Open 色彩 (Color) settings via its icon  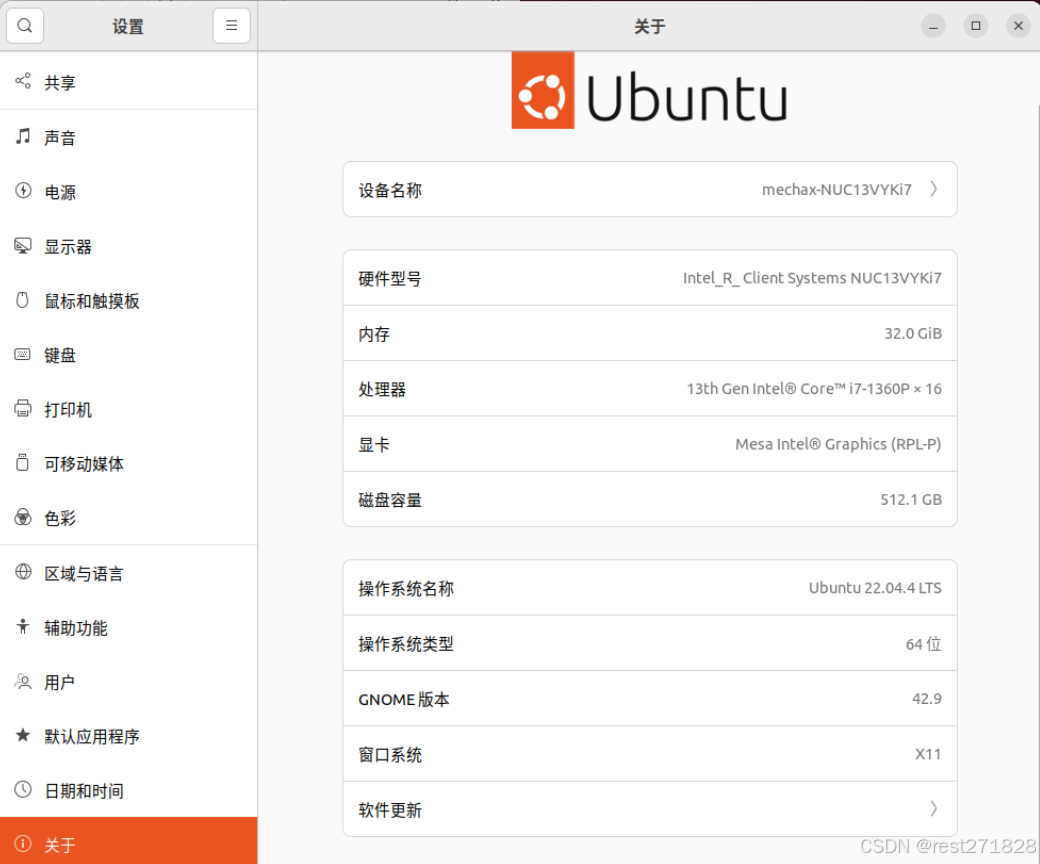[x=22, y=518]
